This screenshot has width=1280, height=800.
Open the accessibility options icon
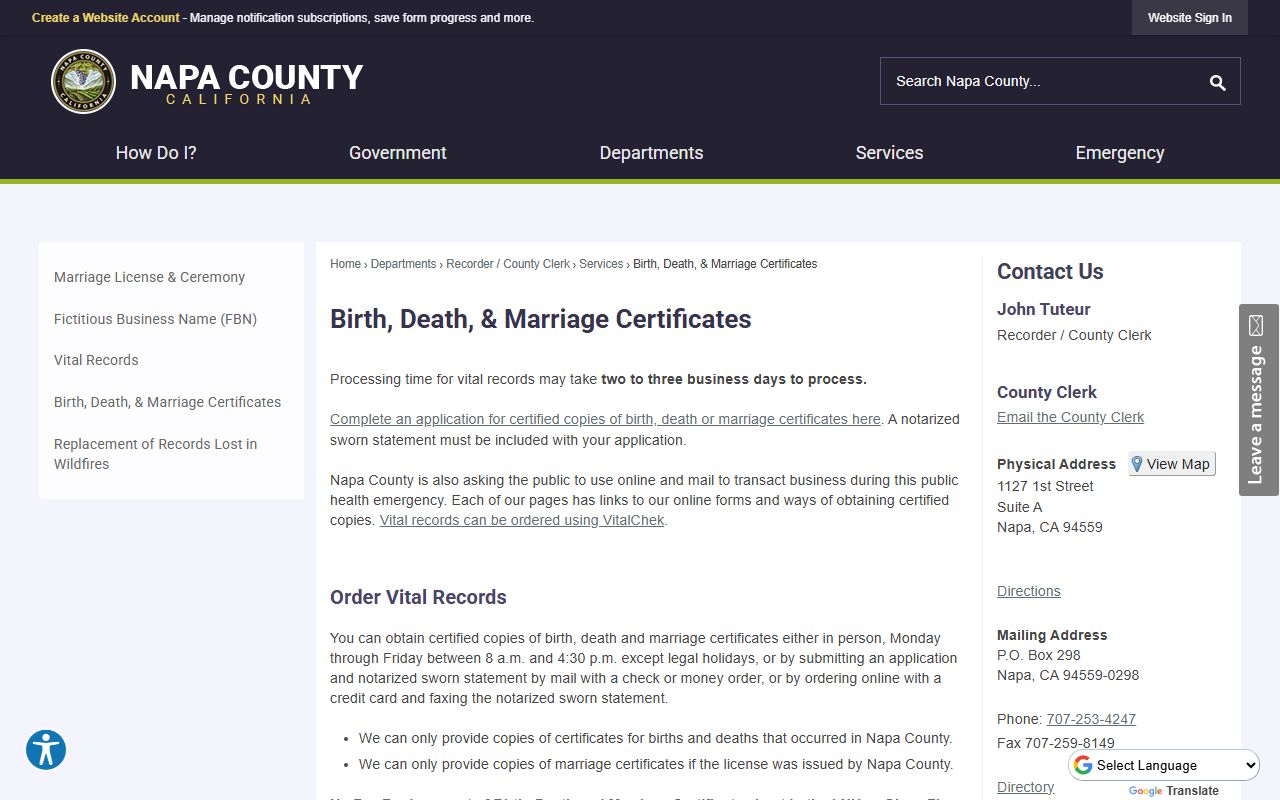pos(46,750)
